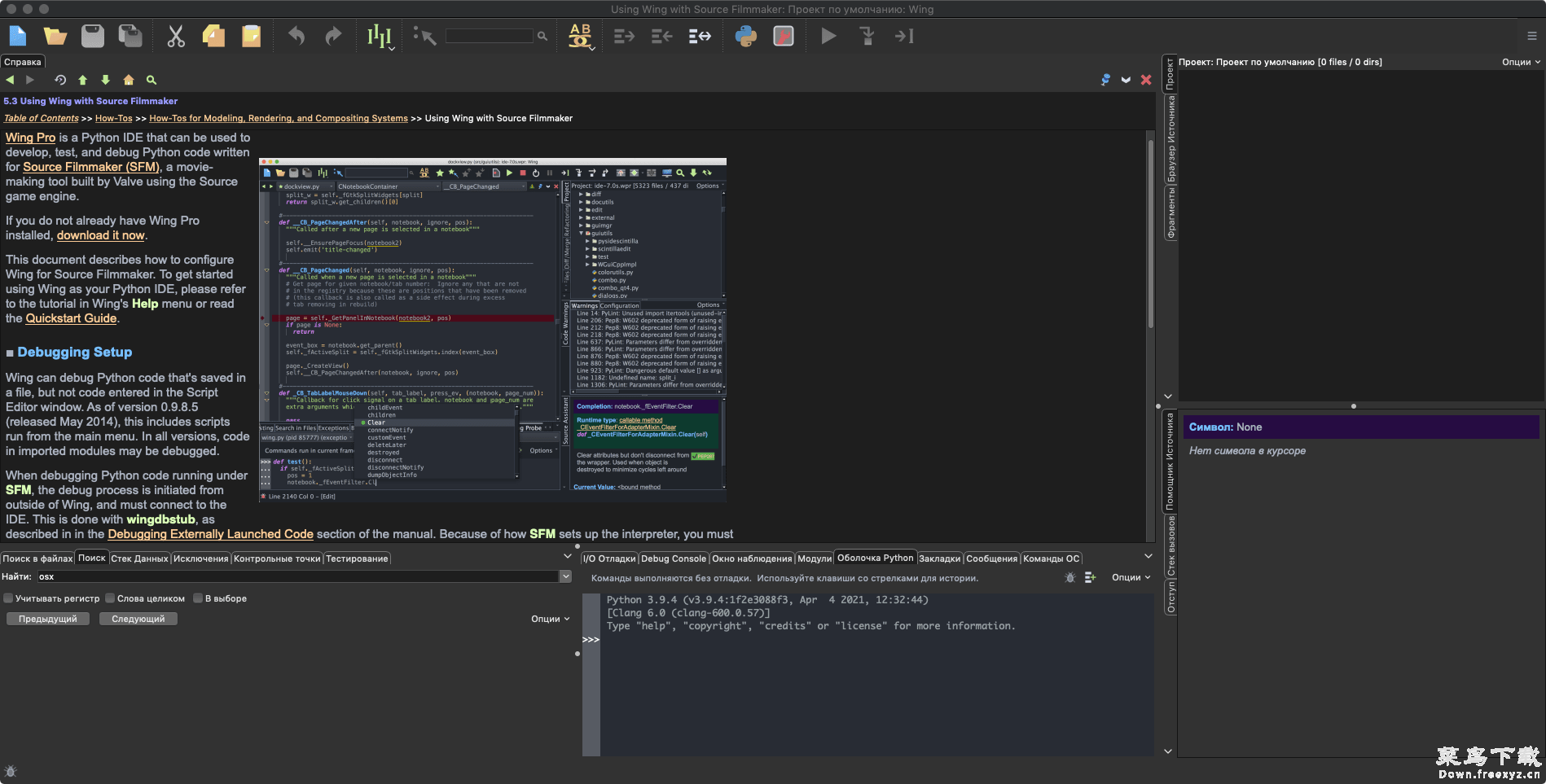Open Опции dropdown in Python shell panel
Image resolution: width=1546 pixels, height=784 pixels.
tap(1131, 577)
